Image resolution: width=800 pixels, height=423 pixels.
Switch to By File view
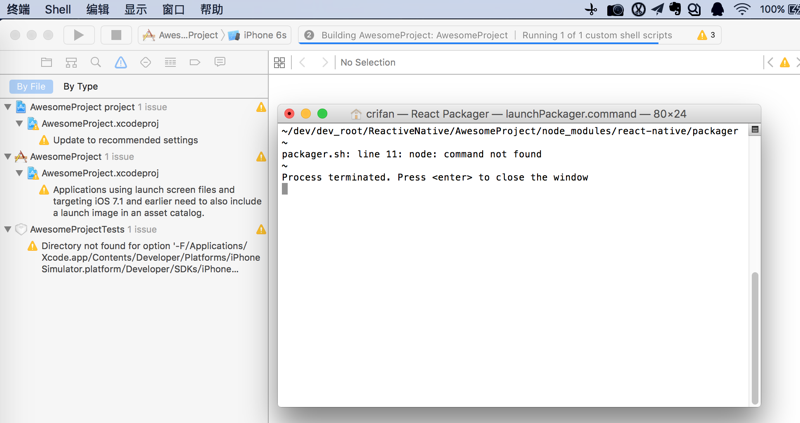[31, 86]
